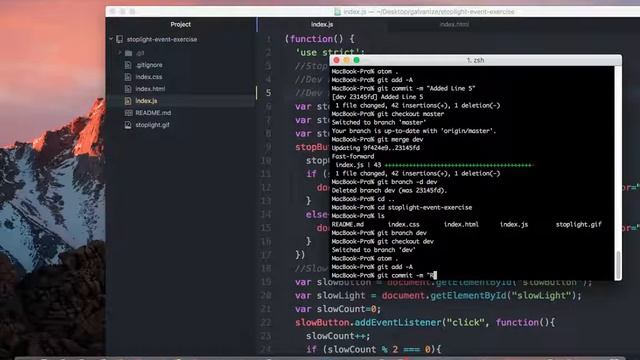Click Atom window title bar file path
The height and width of the screenshot is (360, 640).
429,12
